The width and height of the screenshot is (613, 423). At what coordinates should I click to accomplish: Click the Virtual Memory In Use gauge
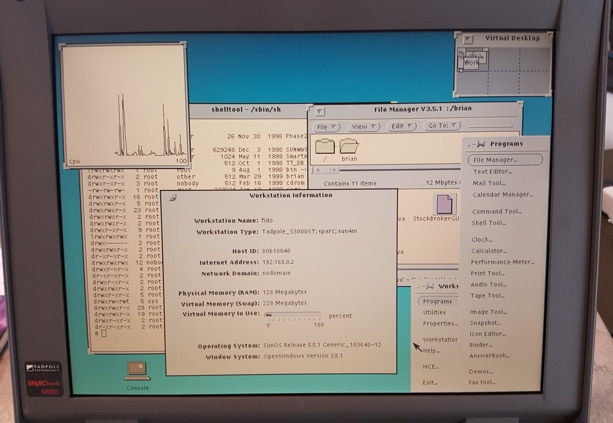293,314
